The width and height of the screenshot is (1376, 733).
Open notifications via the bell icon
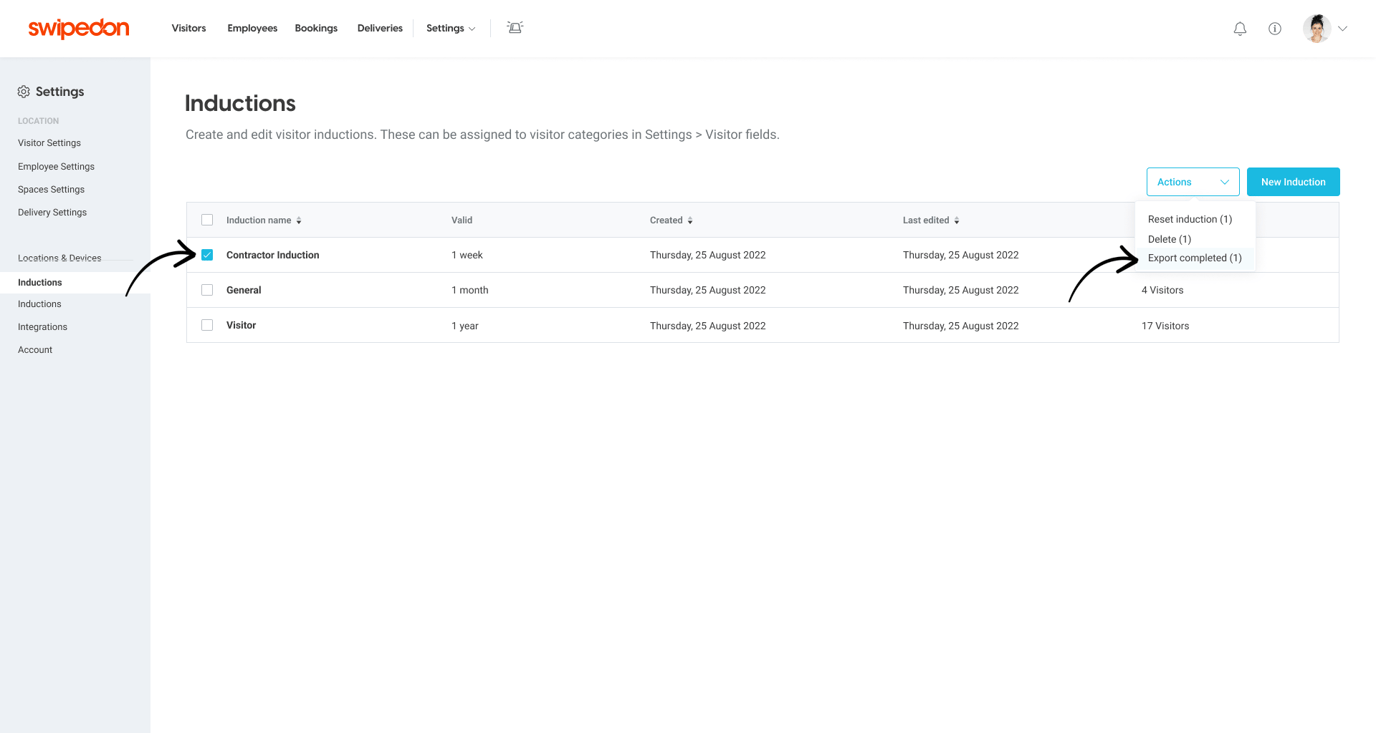1239,28
